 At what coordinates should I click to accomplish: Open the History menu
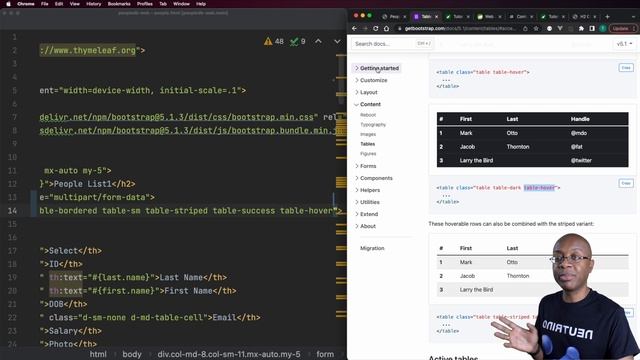click(93, 4)
